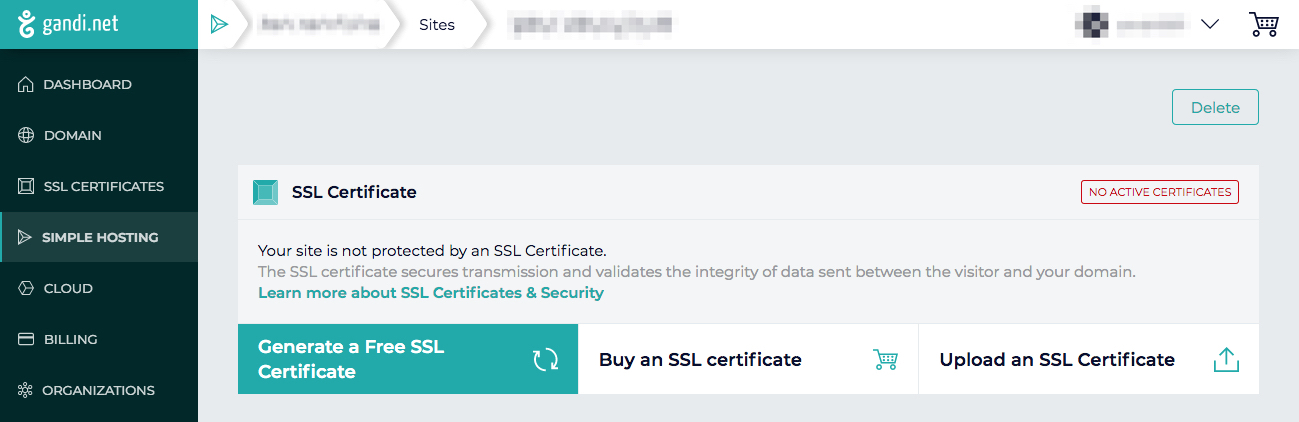Select Upload an SSL Certificate
1299x422 pixels.
point(1088,359)
